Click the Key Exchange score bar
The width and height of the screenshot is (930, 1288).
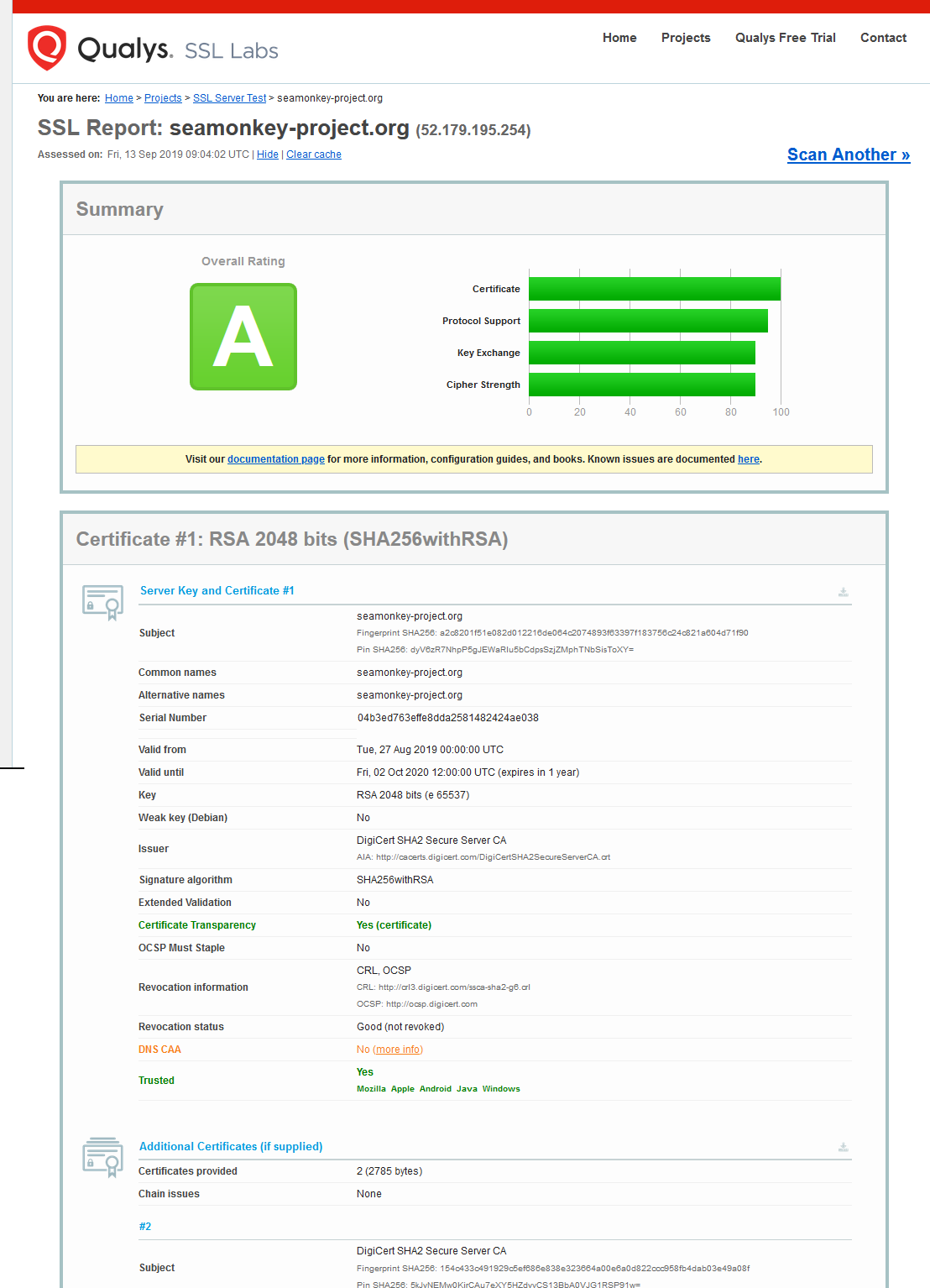(642, 353)
